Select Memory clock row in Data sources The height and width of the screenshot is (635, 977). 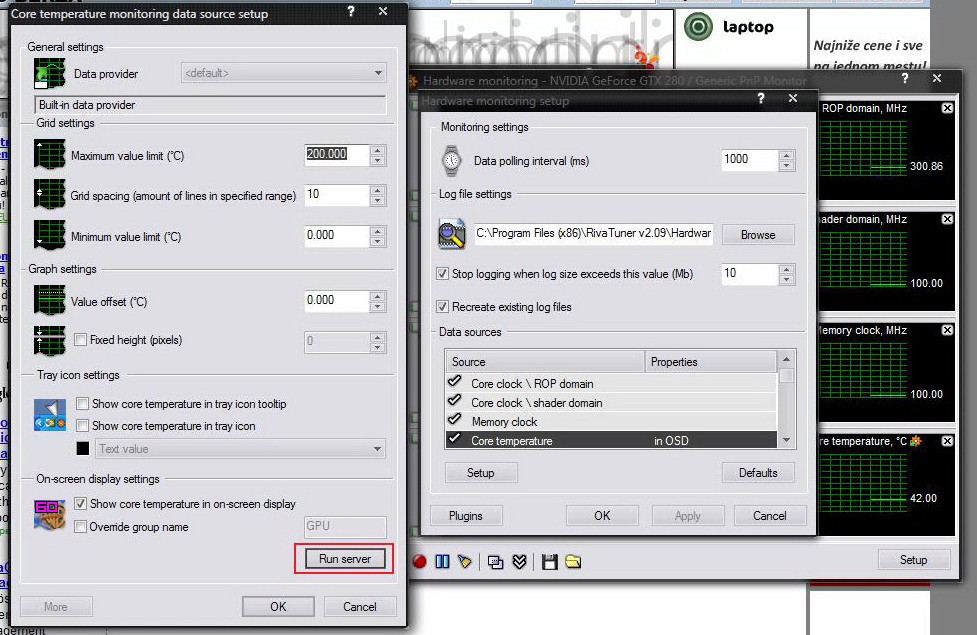(x=612, y=422)
